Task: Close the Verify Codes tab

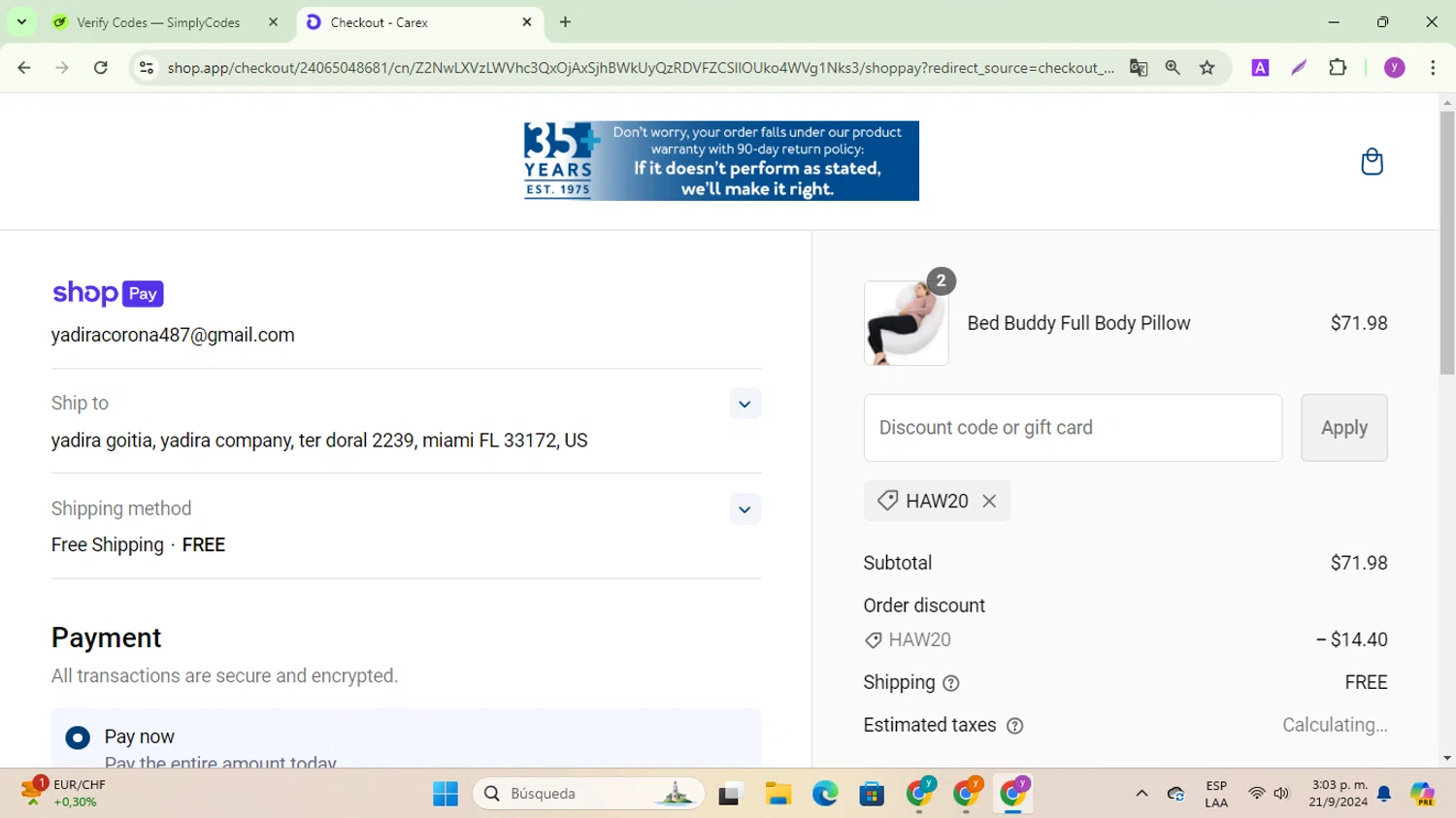Action: click(273, 22)
